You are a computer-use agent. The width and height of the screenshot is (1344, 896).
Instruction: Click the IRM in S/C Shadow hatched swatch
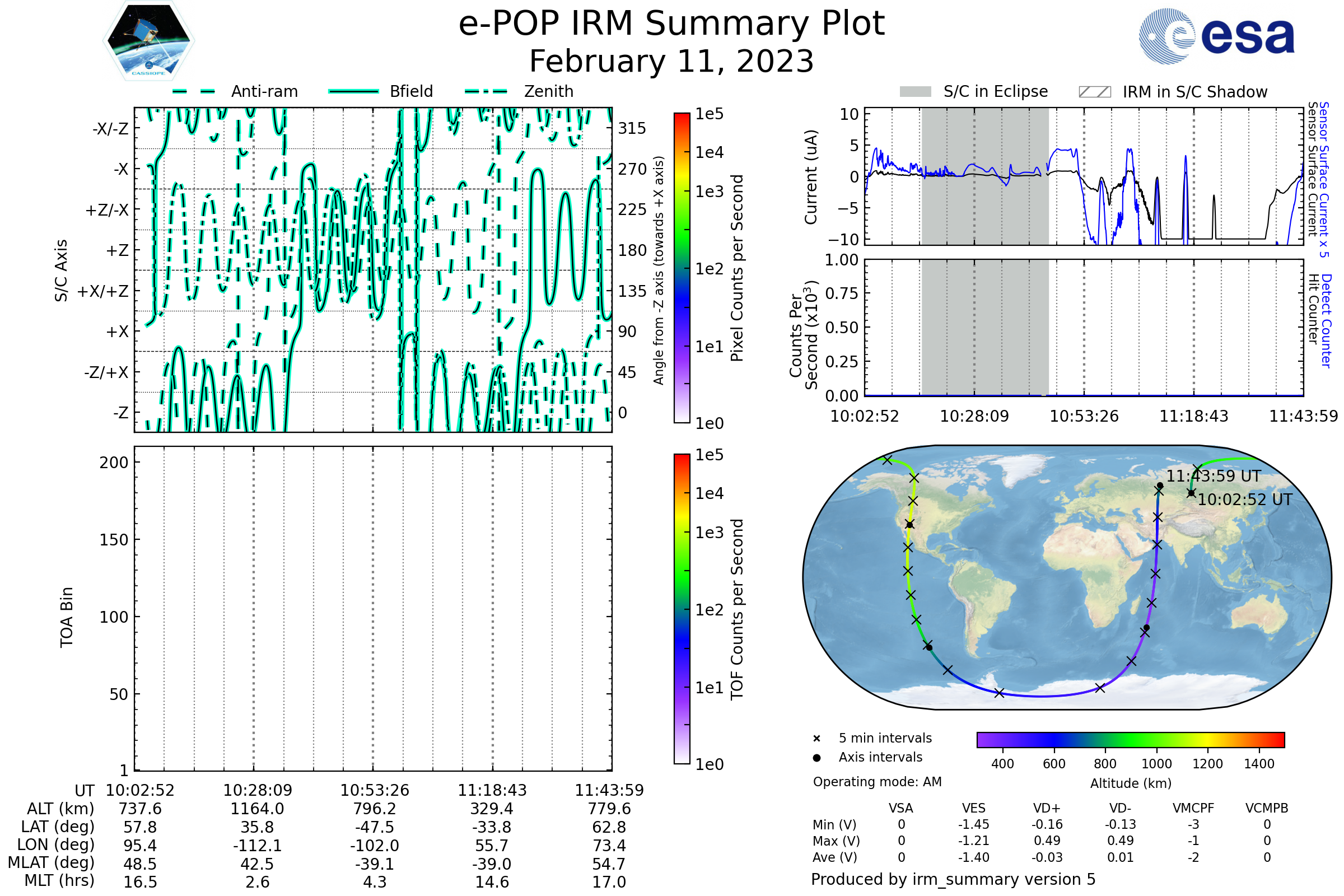1095,92
